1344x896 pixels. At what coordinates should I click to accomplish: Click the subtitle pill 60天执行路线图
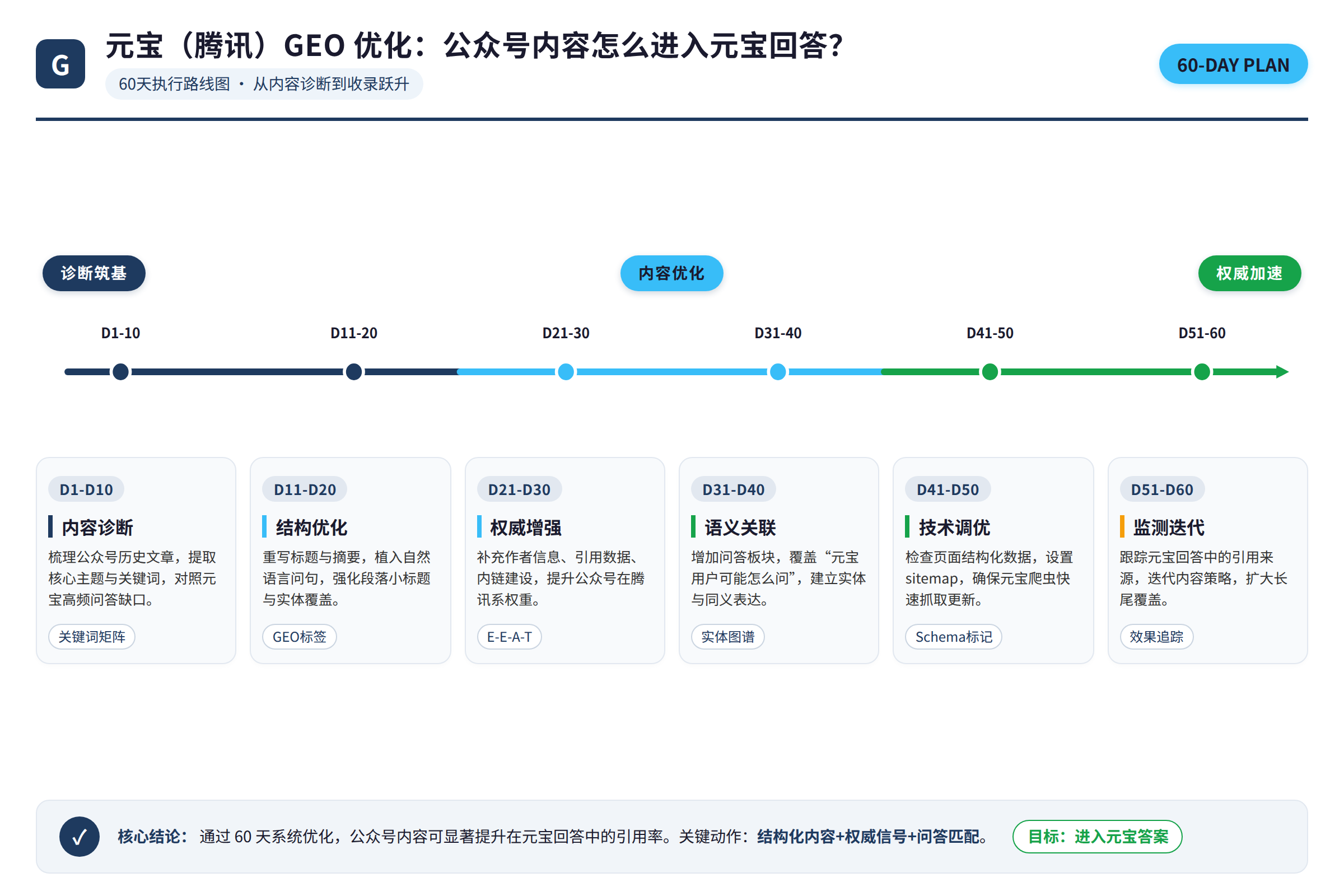pyautogui.click(x=264, y=84)
